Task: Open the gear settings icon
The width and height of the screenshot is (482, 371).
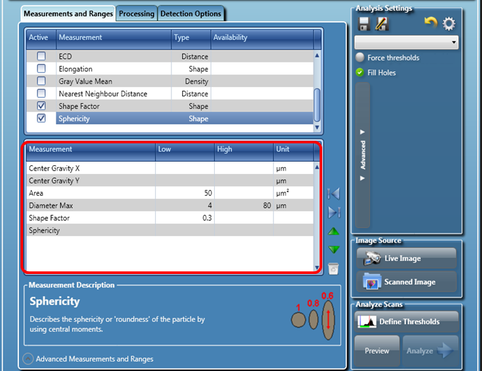Action: coord(449,24)
